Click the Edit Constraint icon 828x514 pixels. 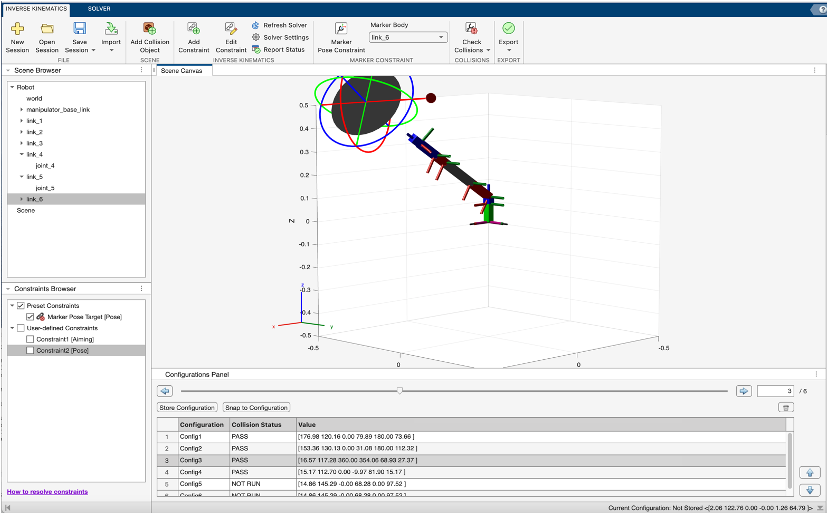tap(231, 30)
